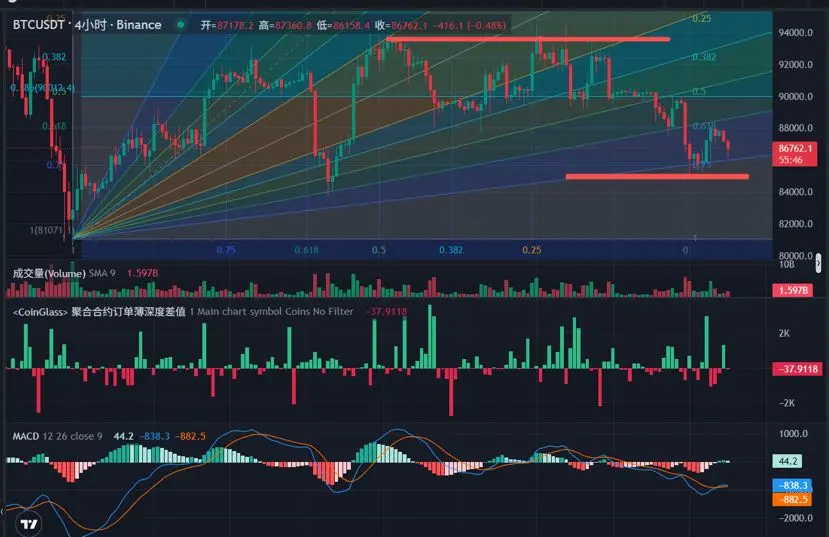Click the 44.2 MACD histogram axis label

click(x=787, y=461)
